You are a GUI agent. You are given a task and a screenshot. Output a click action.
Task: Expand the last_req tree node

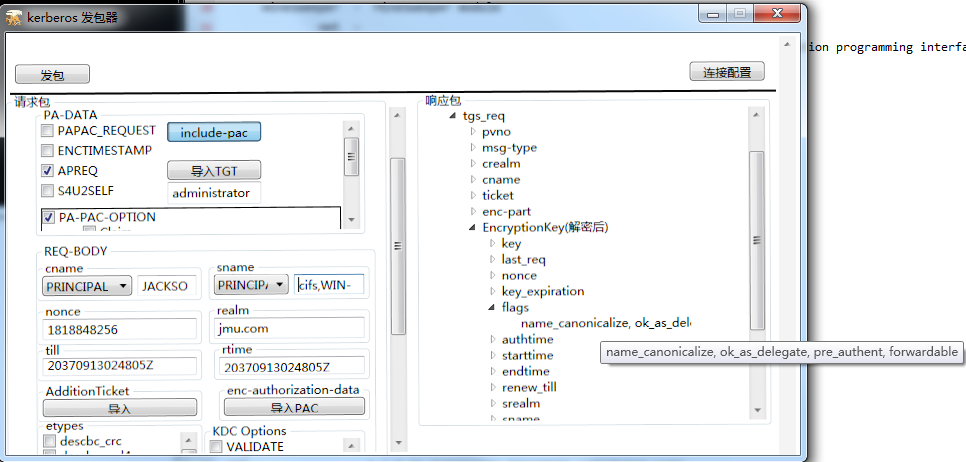tap(493, 259)
